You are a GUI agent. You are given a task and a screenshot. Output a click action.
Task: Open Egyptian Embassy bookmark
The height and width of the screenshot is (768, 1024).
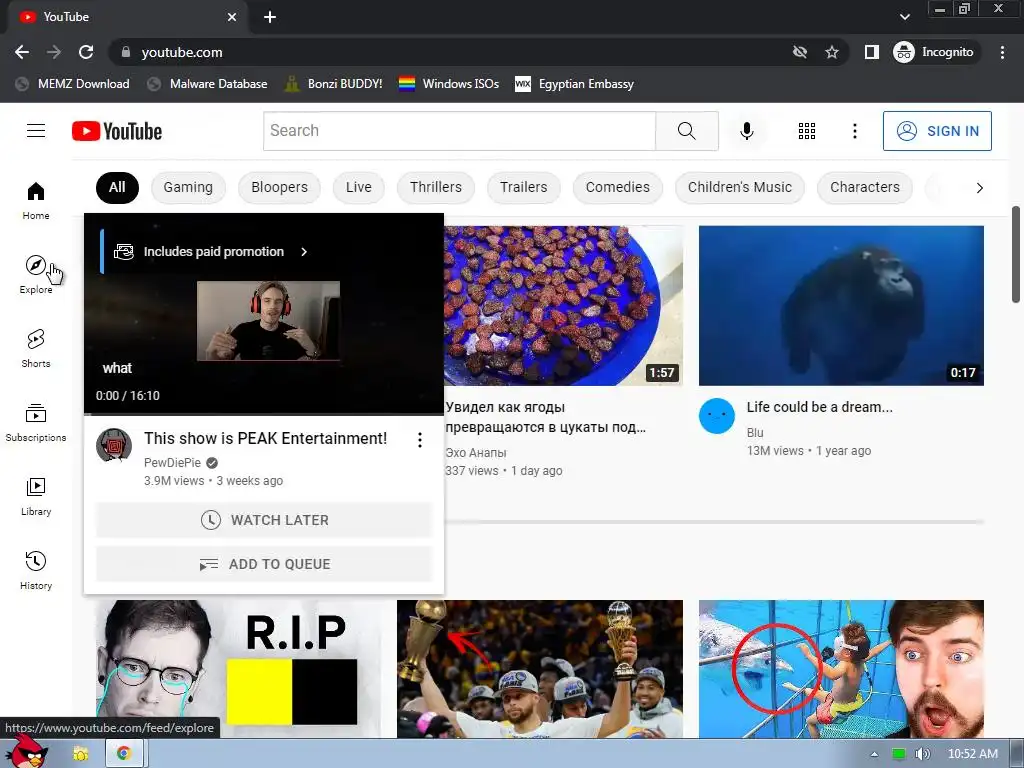[575, 84]
